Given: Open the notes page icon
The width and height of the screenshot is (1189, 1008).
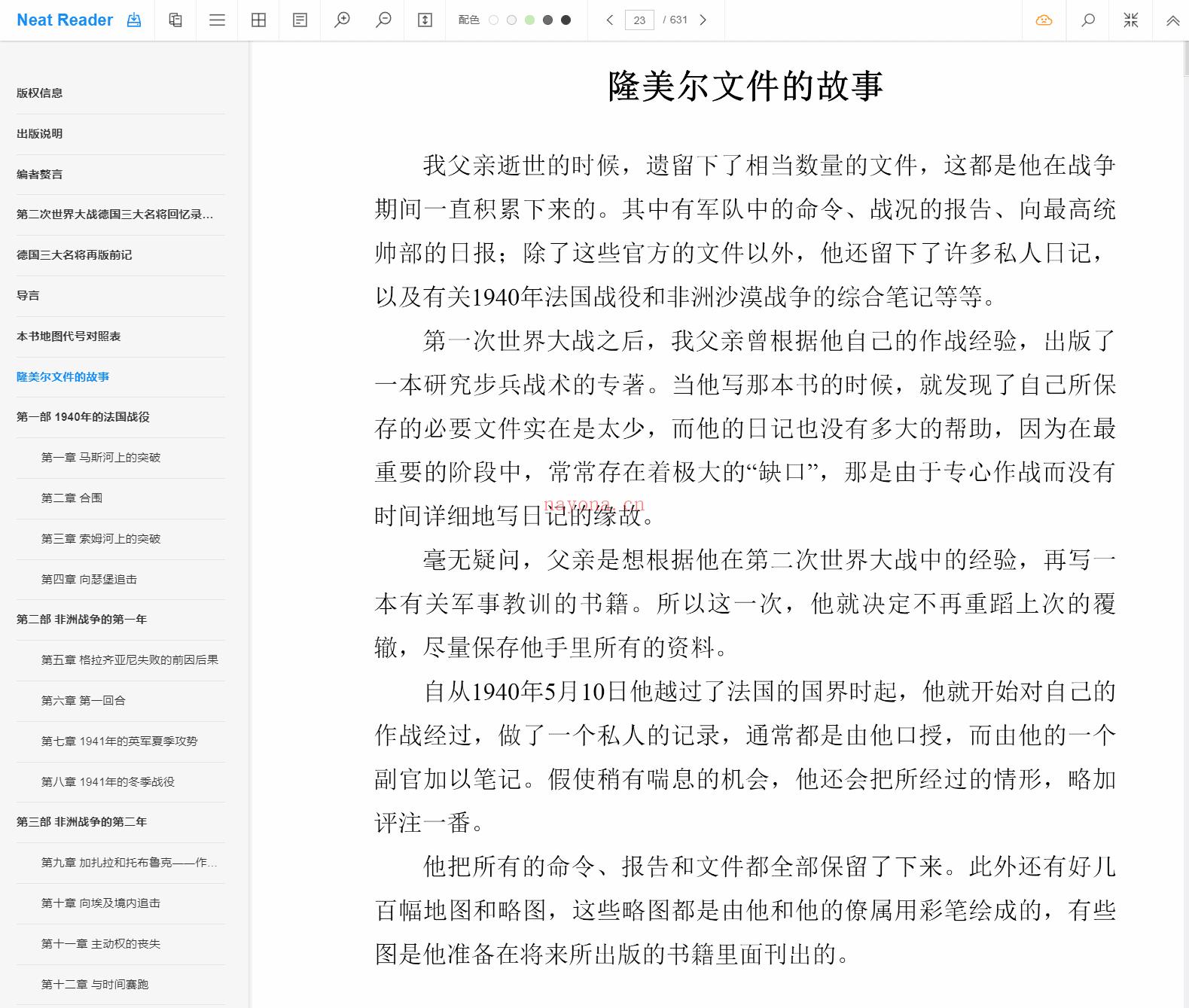Looking at the screenshot, I should [x=300, y=20].
